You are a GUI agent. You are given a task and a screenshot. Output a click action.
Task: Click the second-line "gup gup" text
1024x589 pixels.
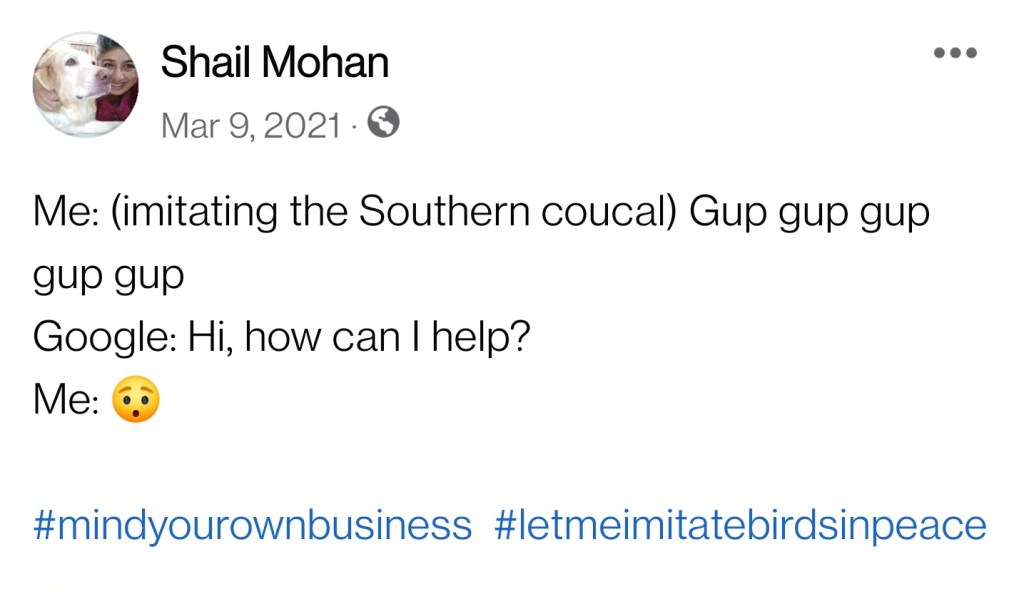tap(108, 274)
